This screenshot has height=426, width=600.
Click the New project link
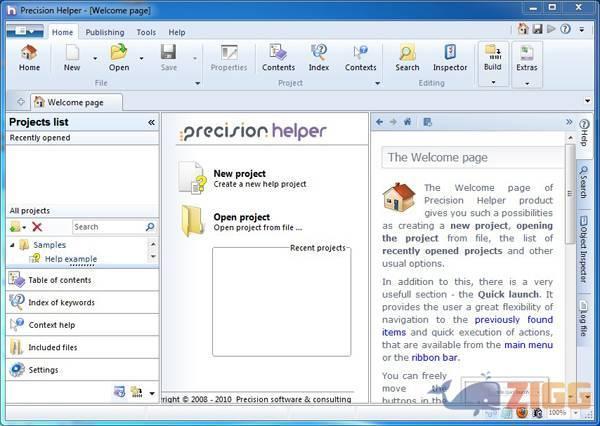[240, 173]
